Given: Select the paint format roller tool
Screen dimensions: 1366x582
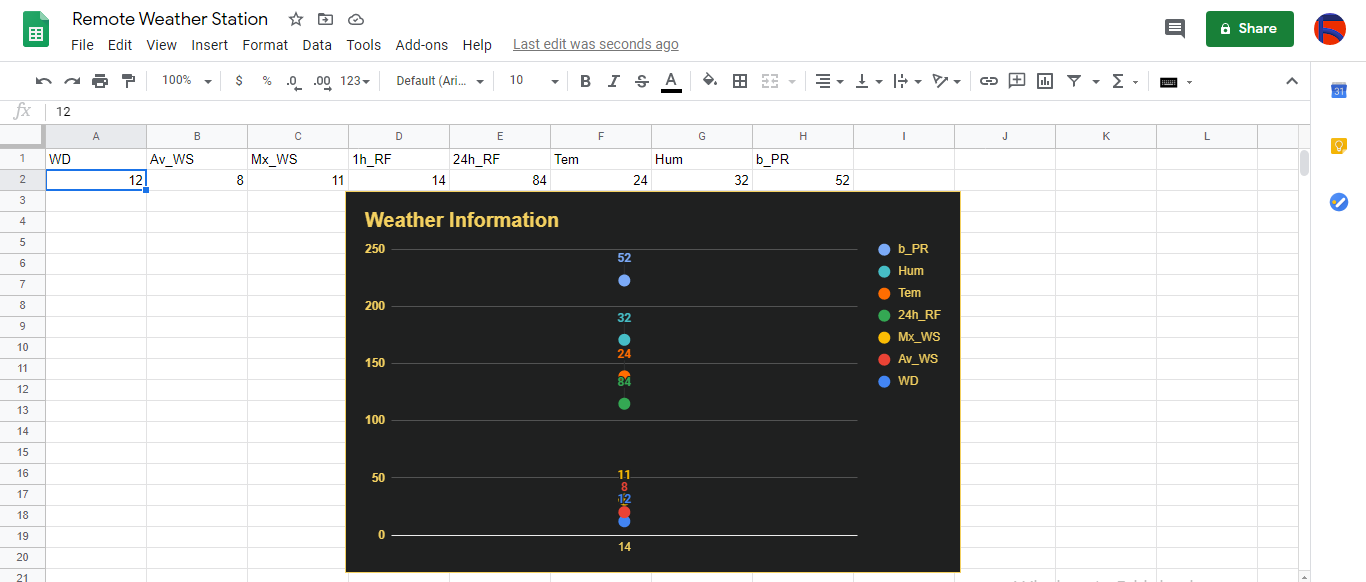Looking at the screenshot, I should (128, 81).
